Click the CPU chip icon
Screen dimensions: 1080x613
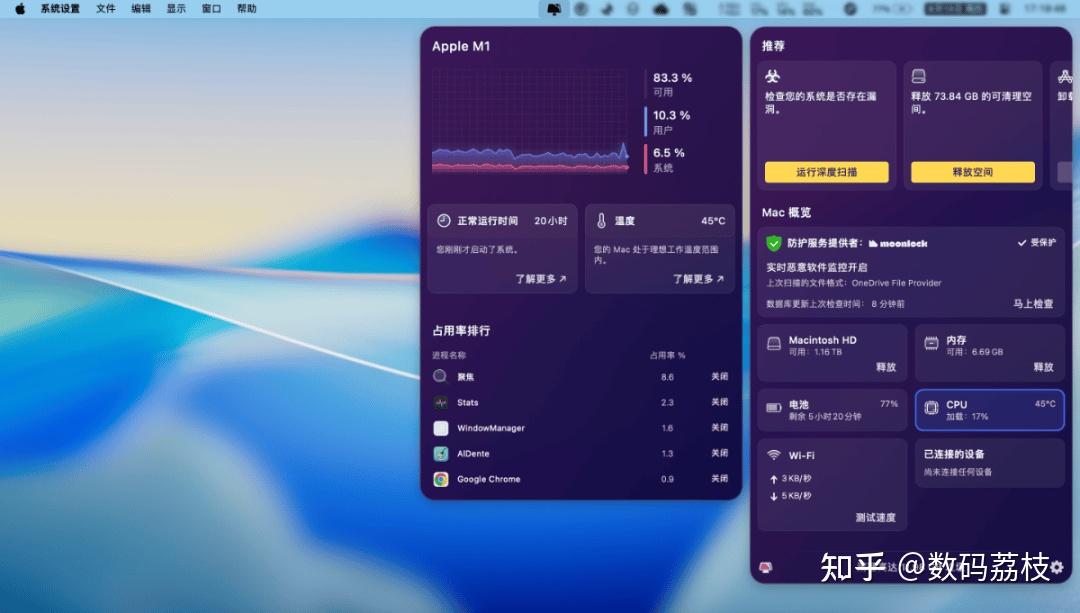(x=931, y=408)
